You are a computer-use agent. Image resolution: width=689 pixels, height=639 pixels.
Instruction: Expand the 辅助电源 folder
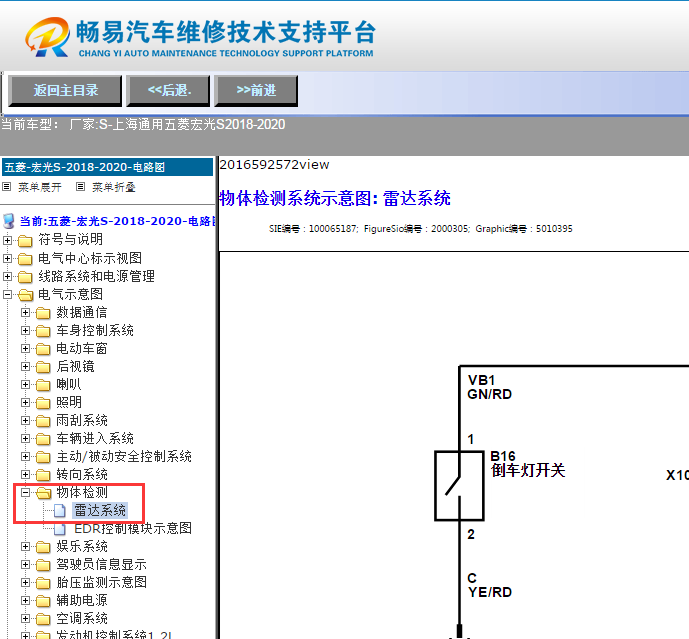coord(25,601)
